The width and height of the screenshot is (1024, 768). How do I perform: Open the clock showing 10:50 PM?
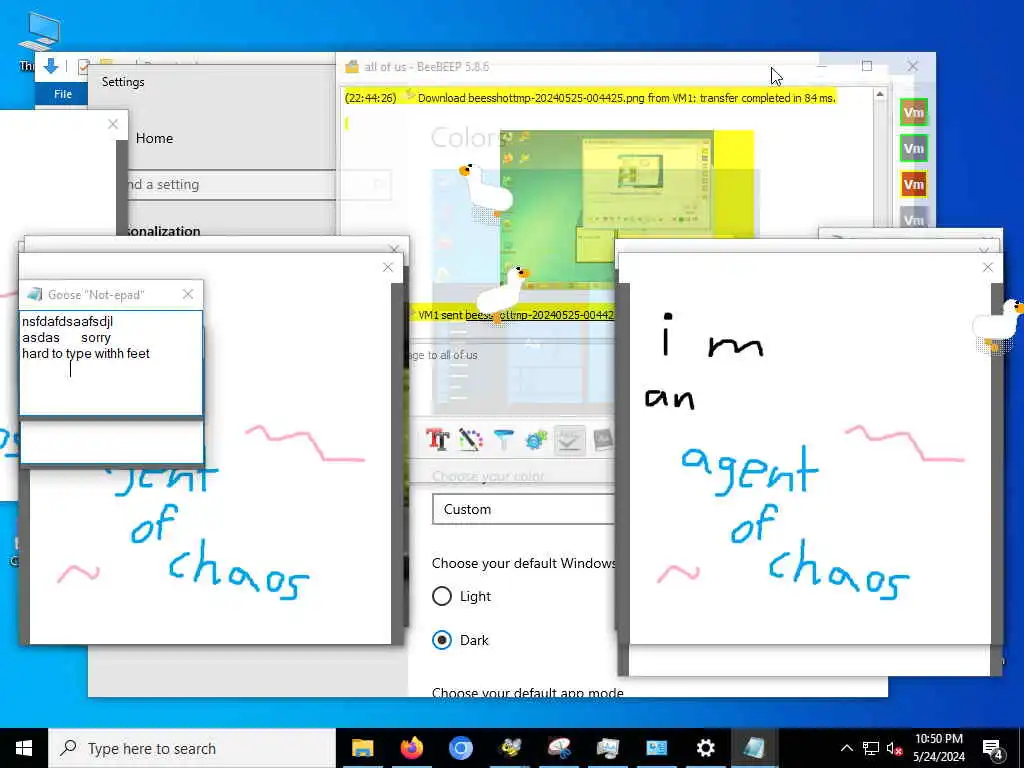point(938,748)
